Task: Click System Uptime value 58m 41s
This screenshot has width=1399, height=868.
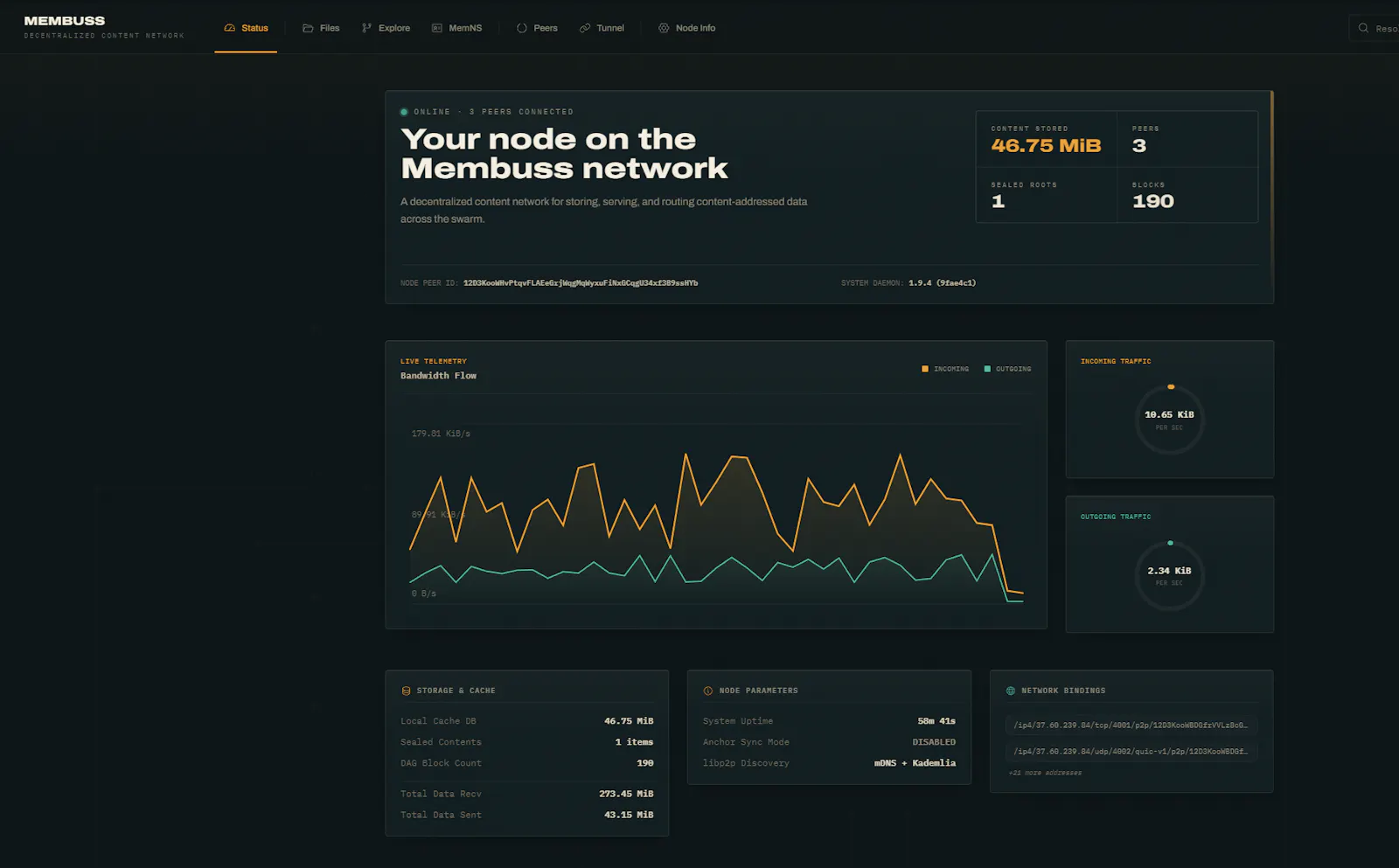Action: [936, 721]
